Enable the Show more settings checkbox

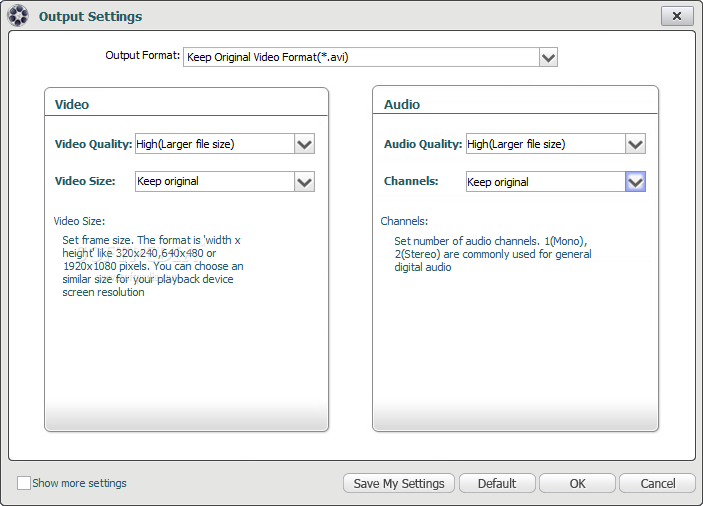[24, 483]
